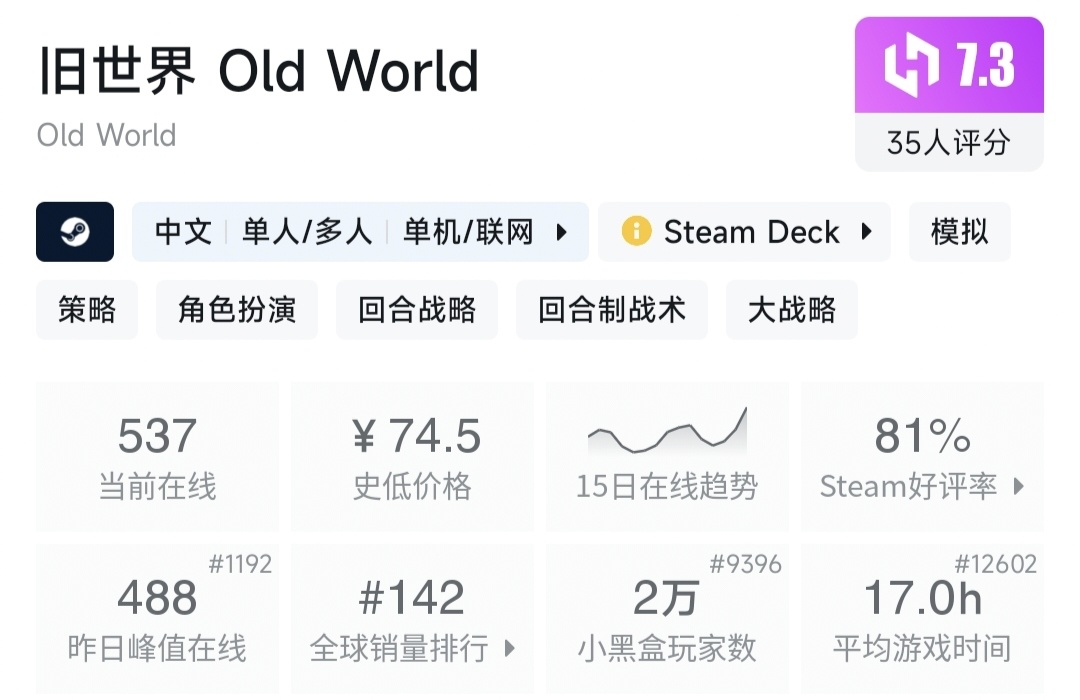The height and width of the screenshot is (700, 1080).
Task: Tap the 当前在线 537 stat card
Action: tap(157, 456)
